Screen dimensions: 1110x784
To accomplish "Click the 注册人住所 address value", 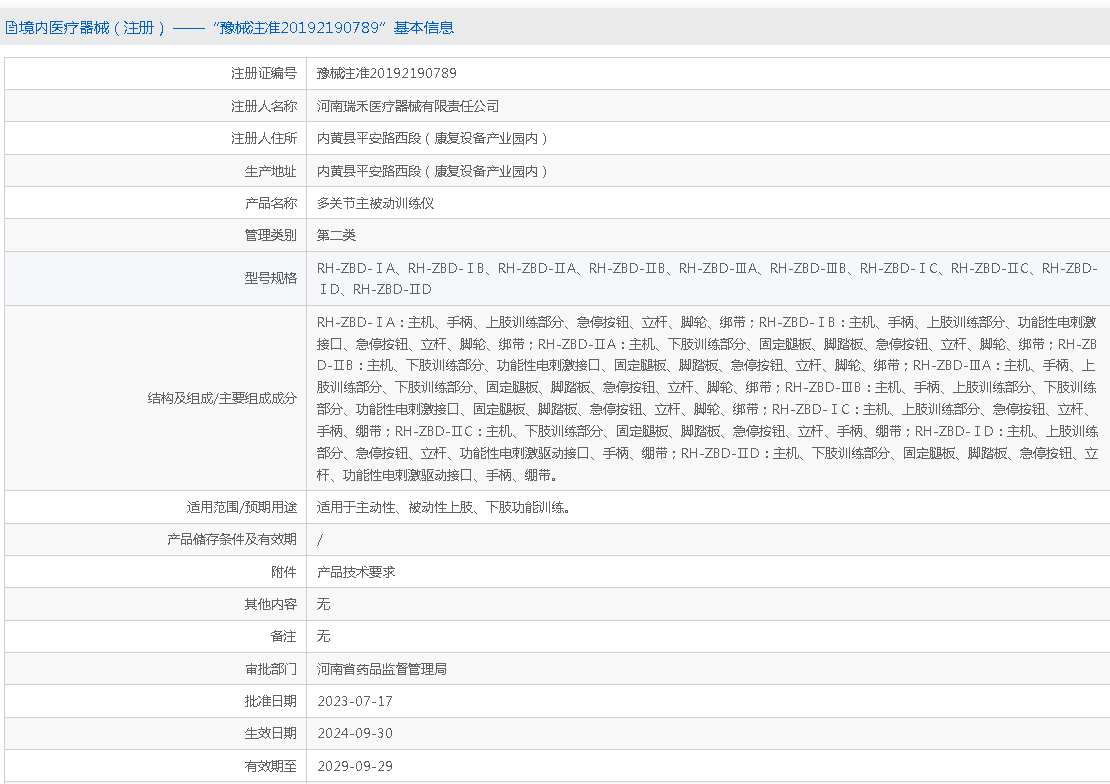I will 433,138.
